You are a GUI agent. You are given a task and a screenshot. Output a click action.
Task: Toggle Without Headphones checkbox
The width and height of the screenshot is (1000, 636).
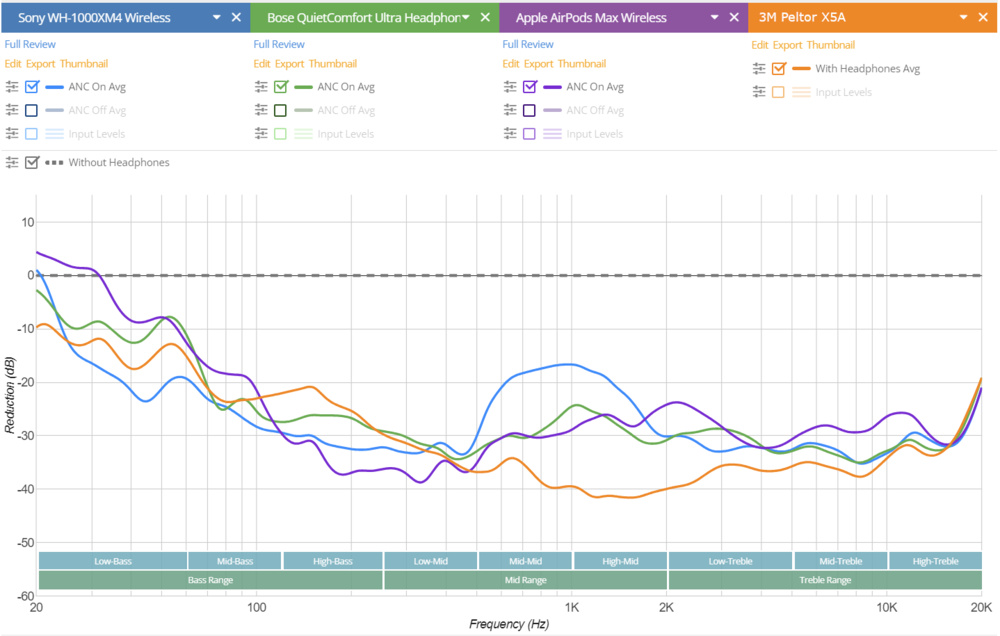(32, 162)
